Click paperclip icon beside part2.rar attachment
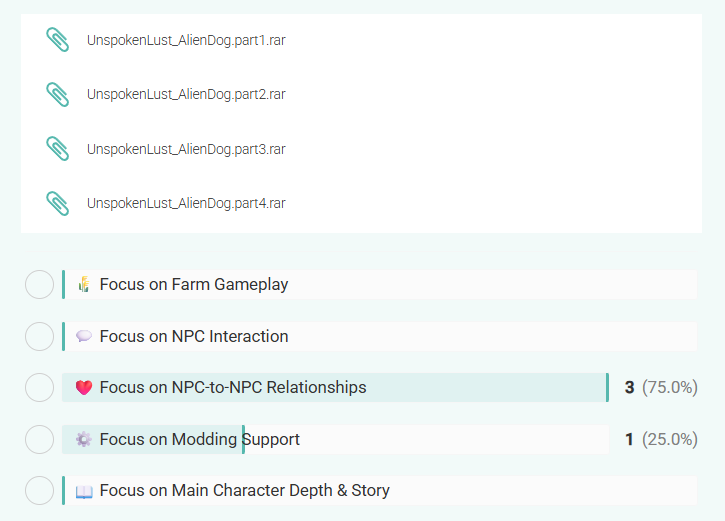725x521 pixels. point(58,94)
